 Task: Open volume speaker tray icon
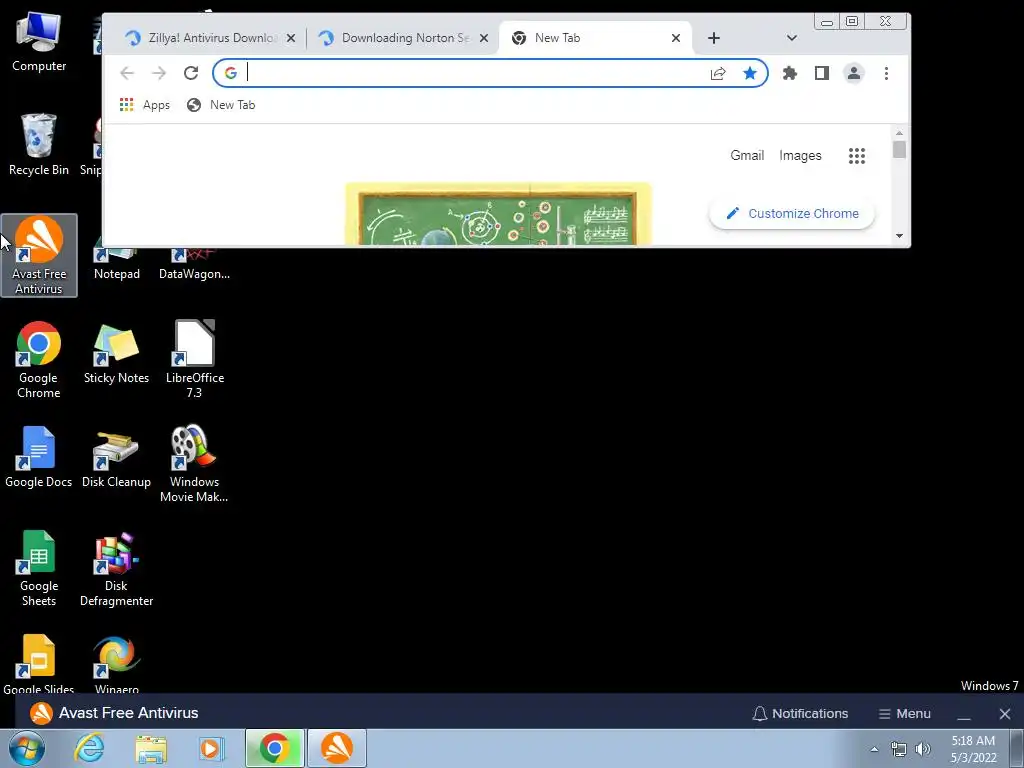923,749
